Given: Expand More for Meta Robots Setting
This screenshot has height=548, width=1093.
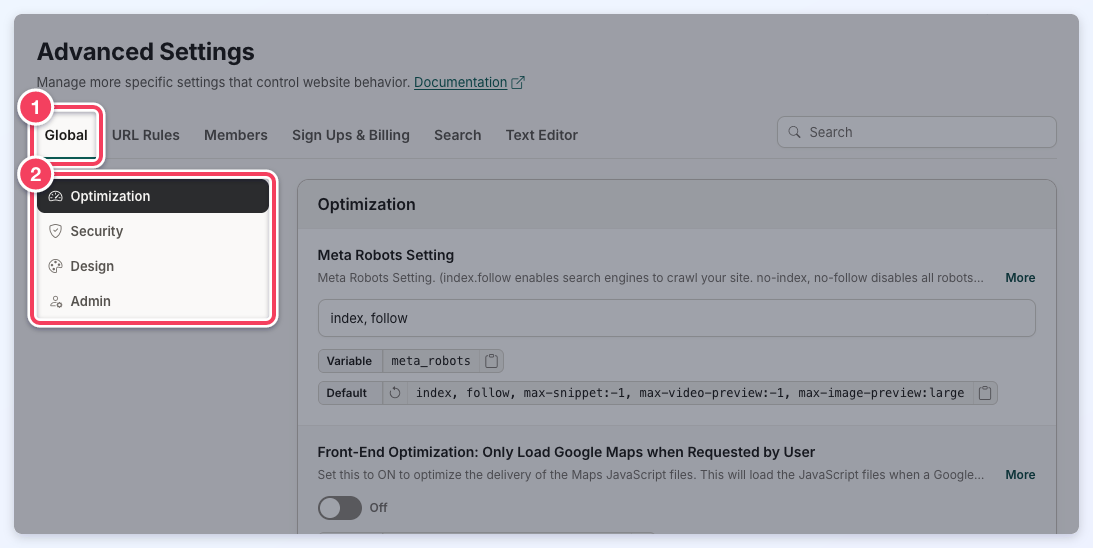Looking at the screenshot, I should 1020,277.
